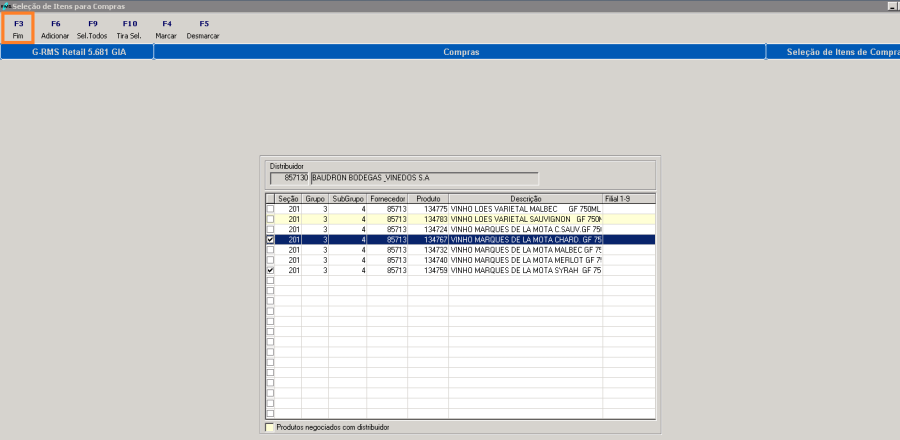Select product code 134775 cell
The width and height of the screenshot is (900, 440).
coord(428,209)
